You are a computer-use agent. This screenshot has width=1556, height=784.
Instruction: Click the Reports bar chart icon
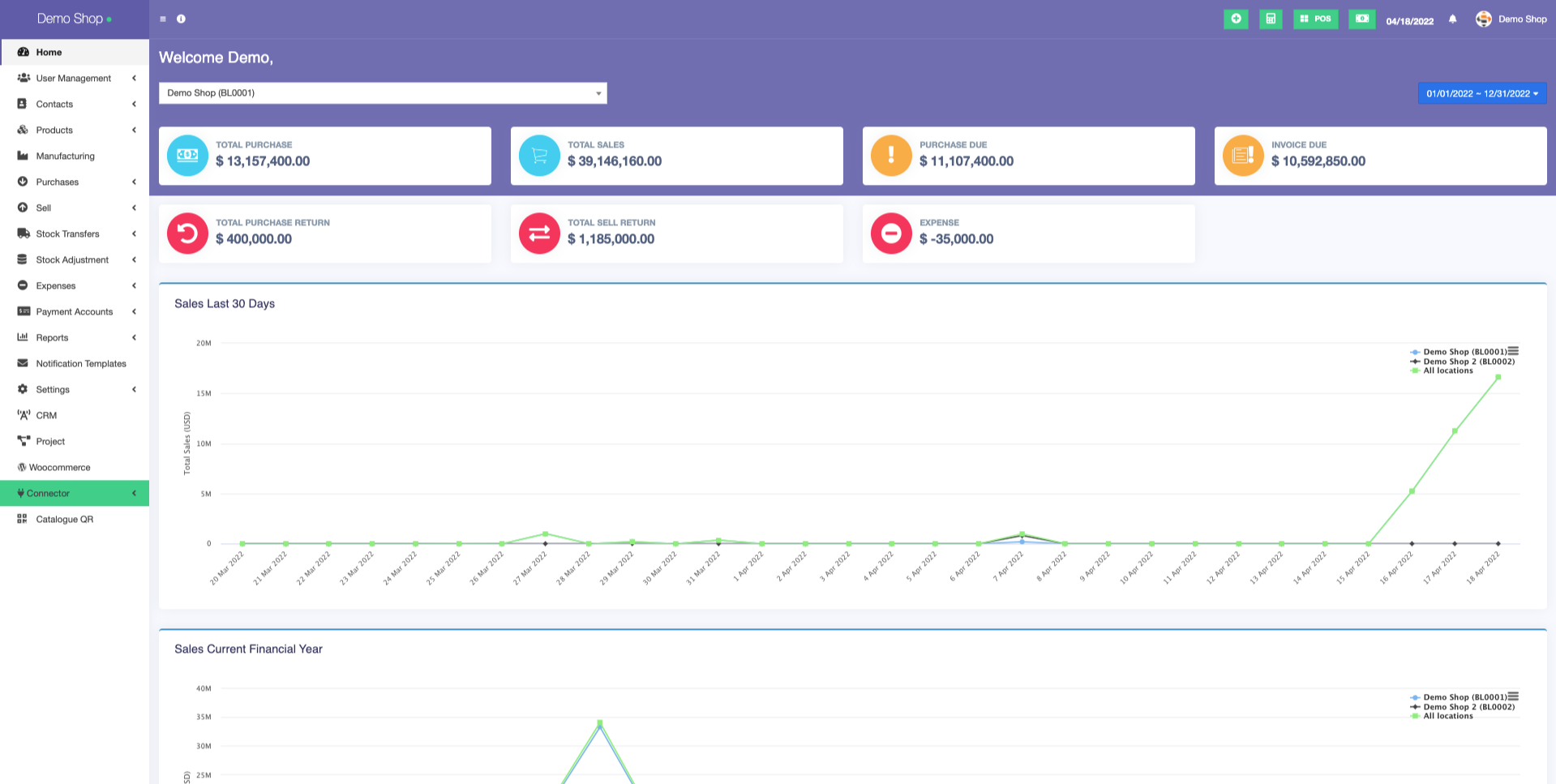click(x=23, y=337)
